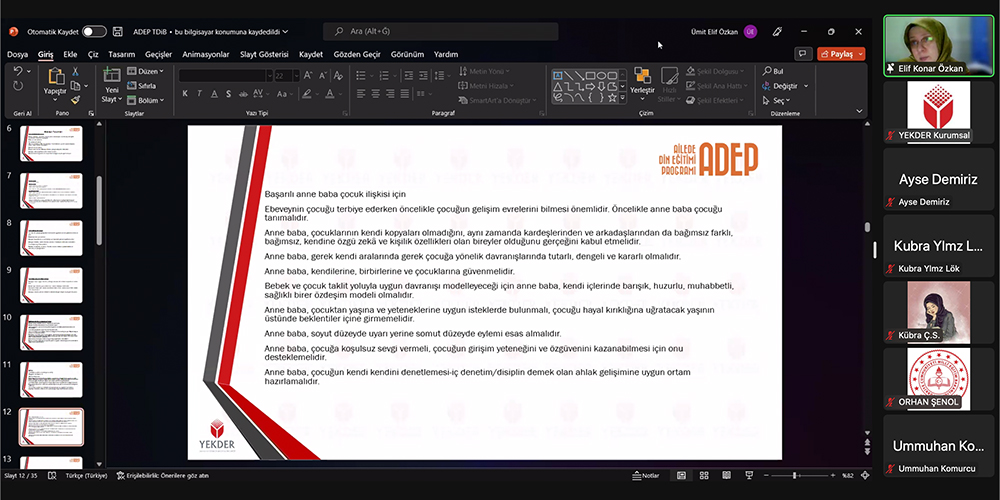Open the Slayt Gösterisi tab
Screen dimensions: 1000x500
tap(264, 54)
